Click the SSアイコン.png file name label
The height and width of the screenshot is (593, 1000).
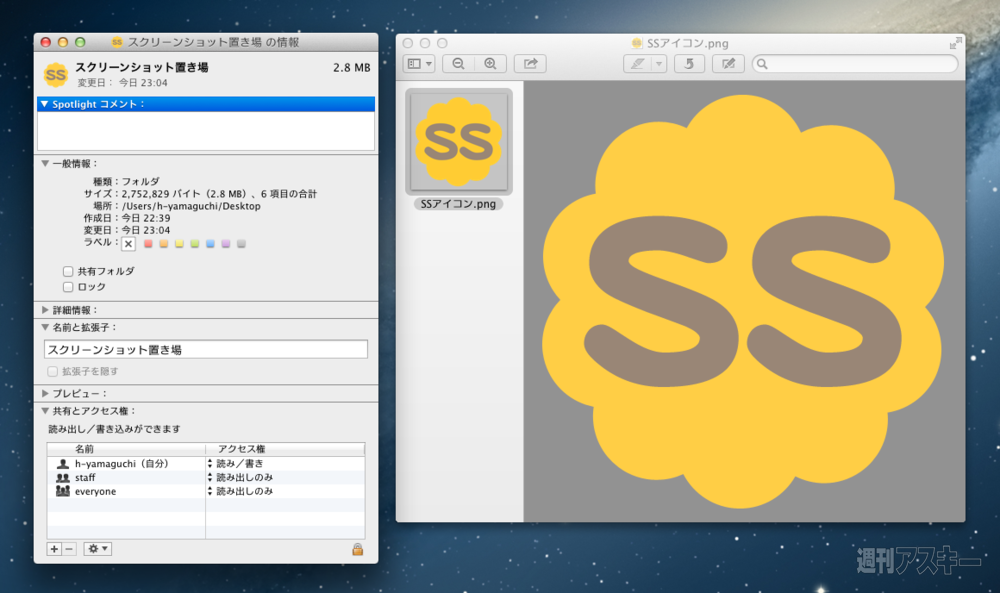tap(458, 204)
